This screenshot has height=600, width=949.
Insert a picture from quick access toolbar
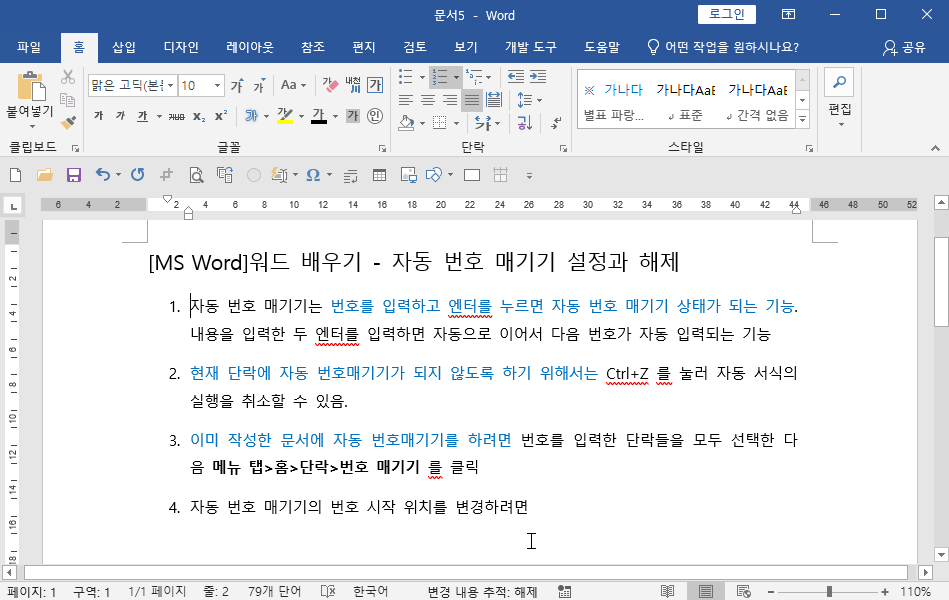coord(409,176)
